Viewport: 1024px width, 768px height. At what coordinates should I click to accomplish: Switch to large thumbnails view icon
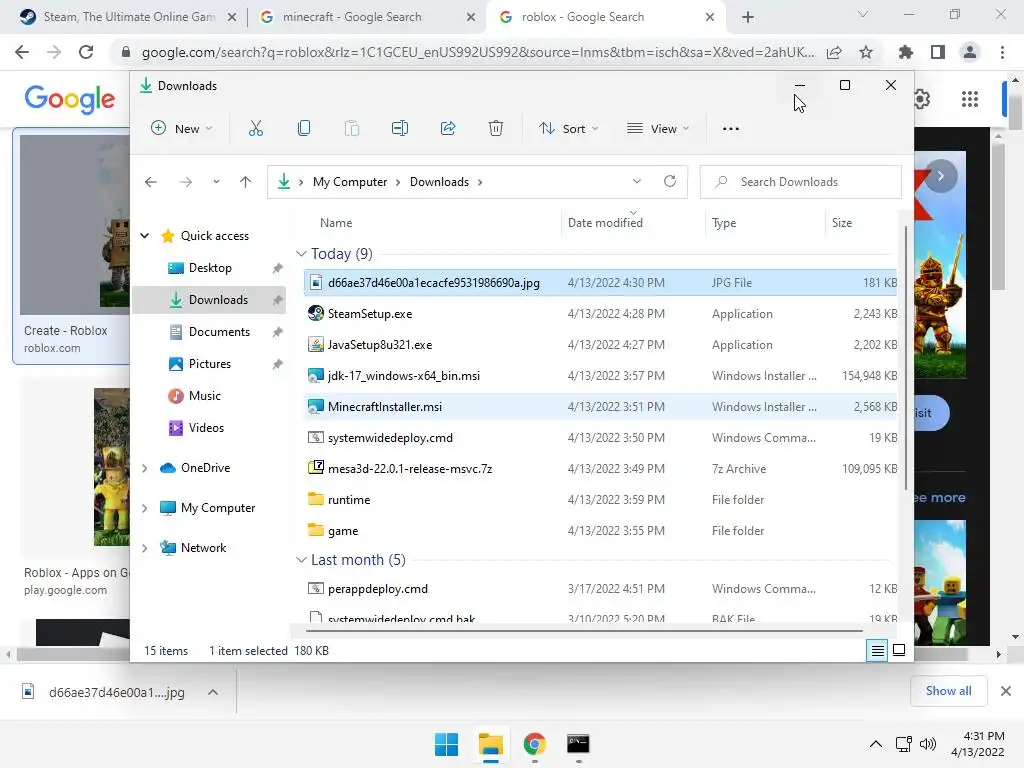click(x=899, y=650)
